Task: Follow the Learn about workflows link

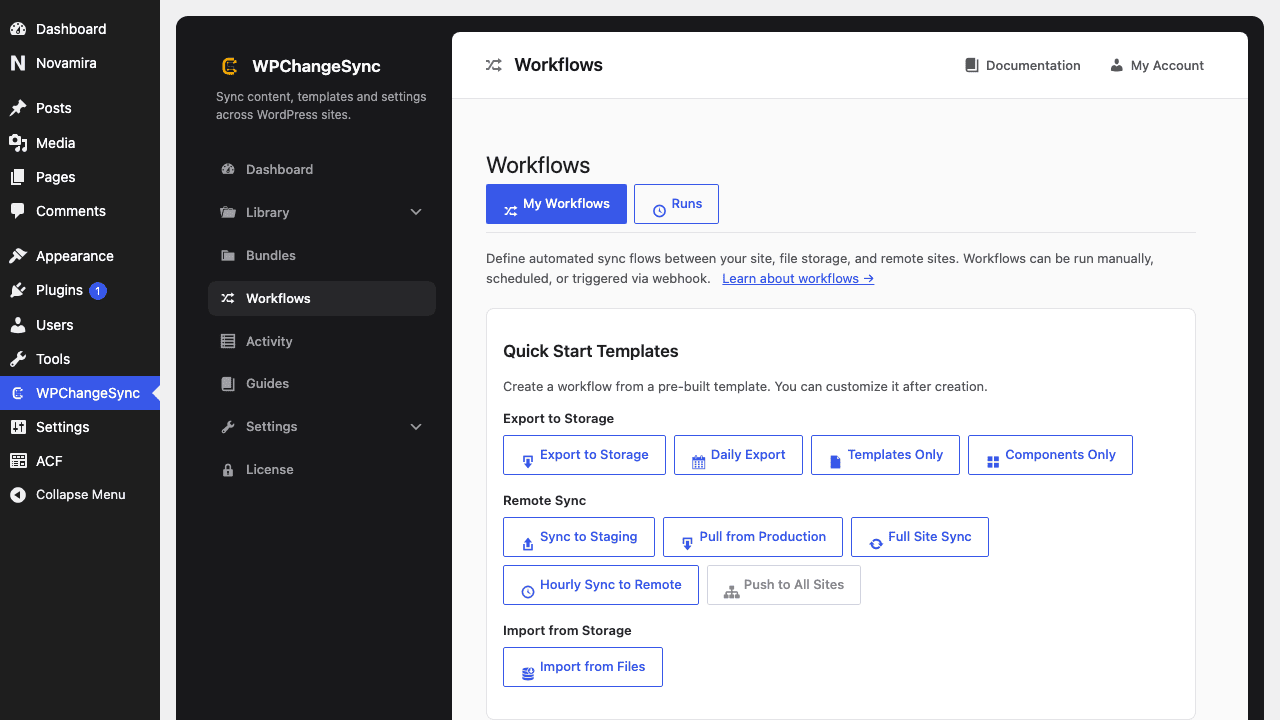Action: [798, 278]
